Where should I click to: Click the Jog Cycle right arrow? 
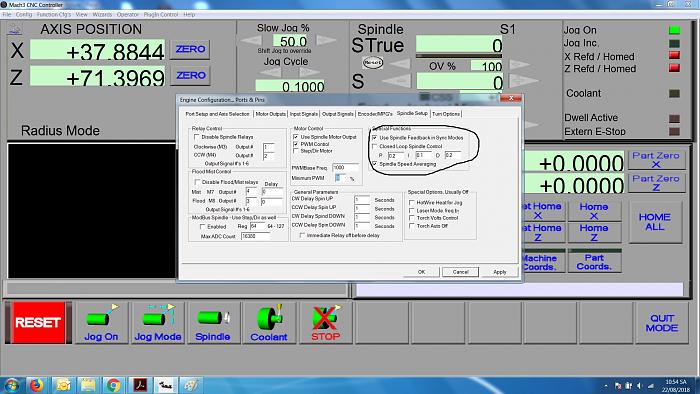click(x=309, y=72)
